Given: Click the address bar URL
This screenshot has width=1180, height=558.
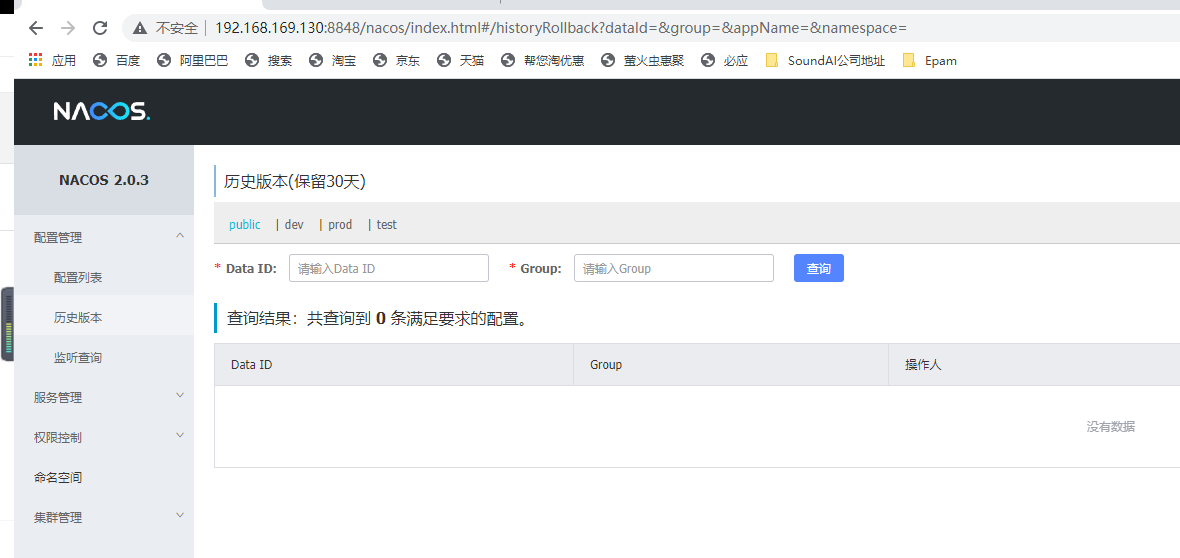Looking at the screenshot, I should pos(561,29).
